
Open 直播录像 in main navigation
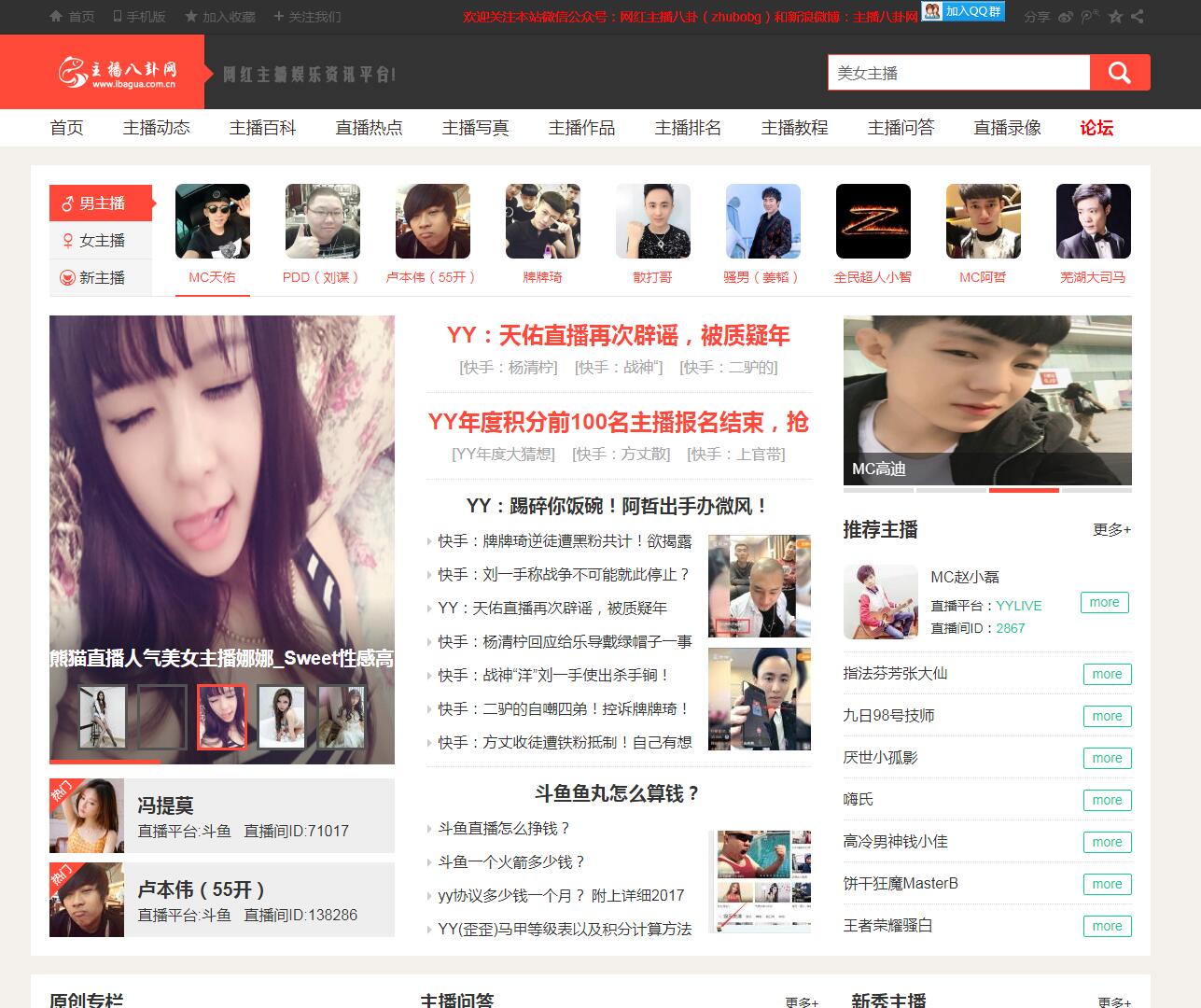point(1008,128)
